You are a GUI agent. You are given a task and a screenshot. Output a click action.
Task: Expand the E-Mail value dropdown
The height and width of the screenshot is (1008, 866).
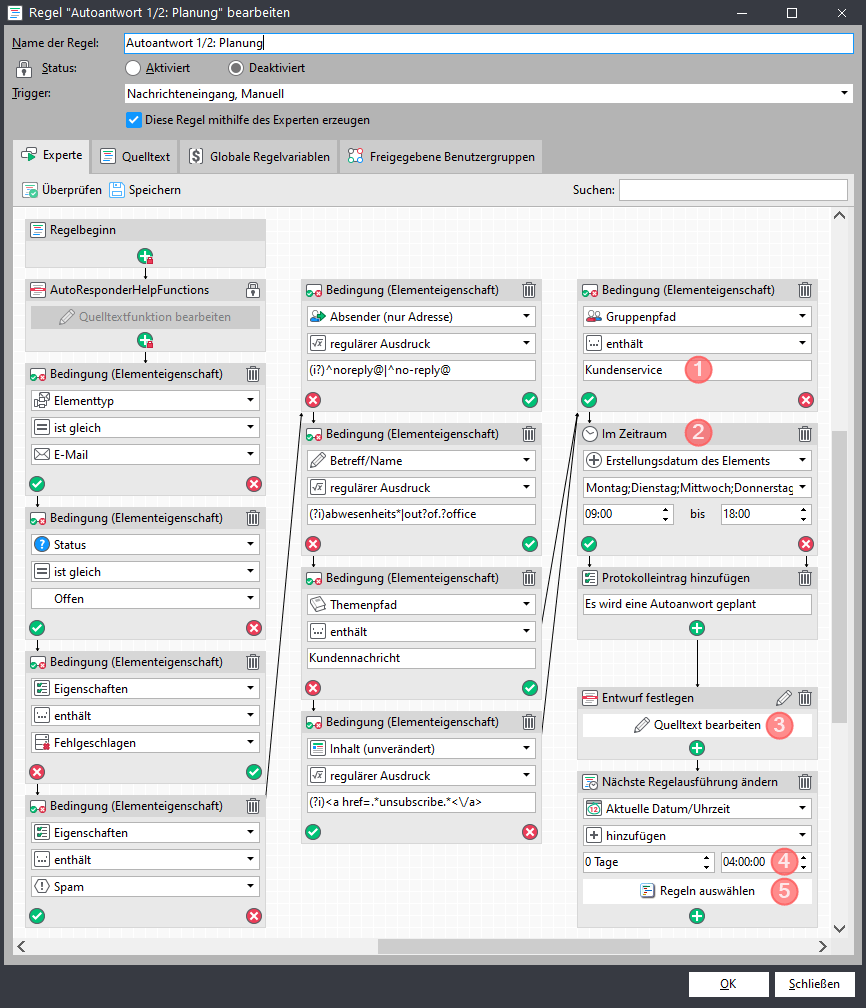(145, 454)
